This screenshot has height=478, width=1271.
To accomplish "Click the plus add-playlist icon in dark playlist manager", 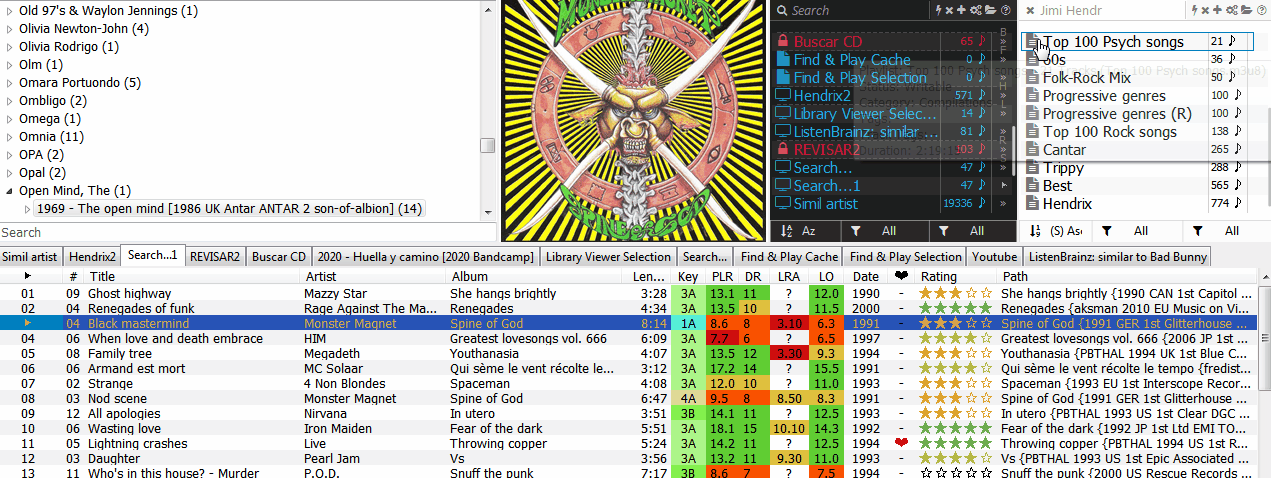I will coord(962,10).
